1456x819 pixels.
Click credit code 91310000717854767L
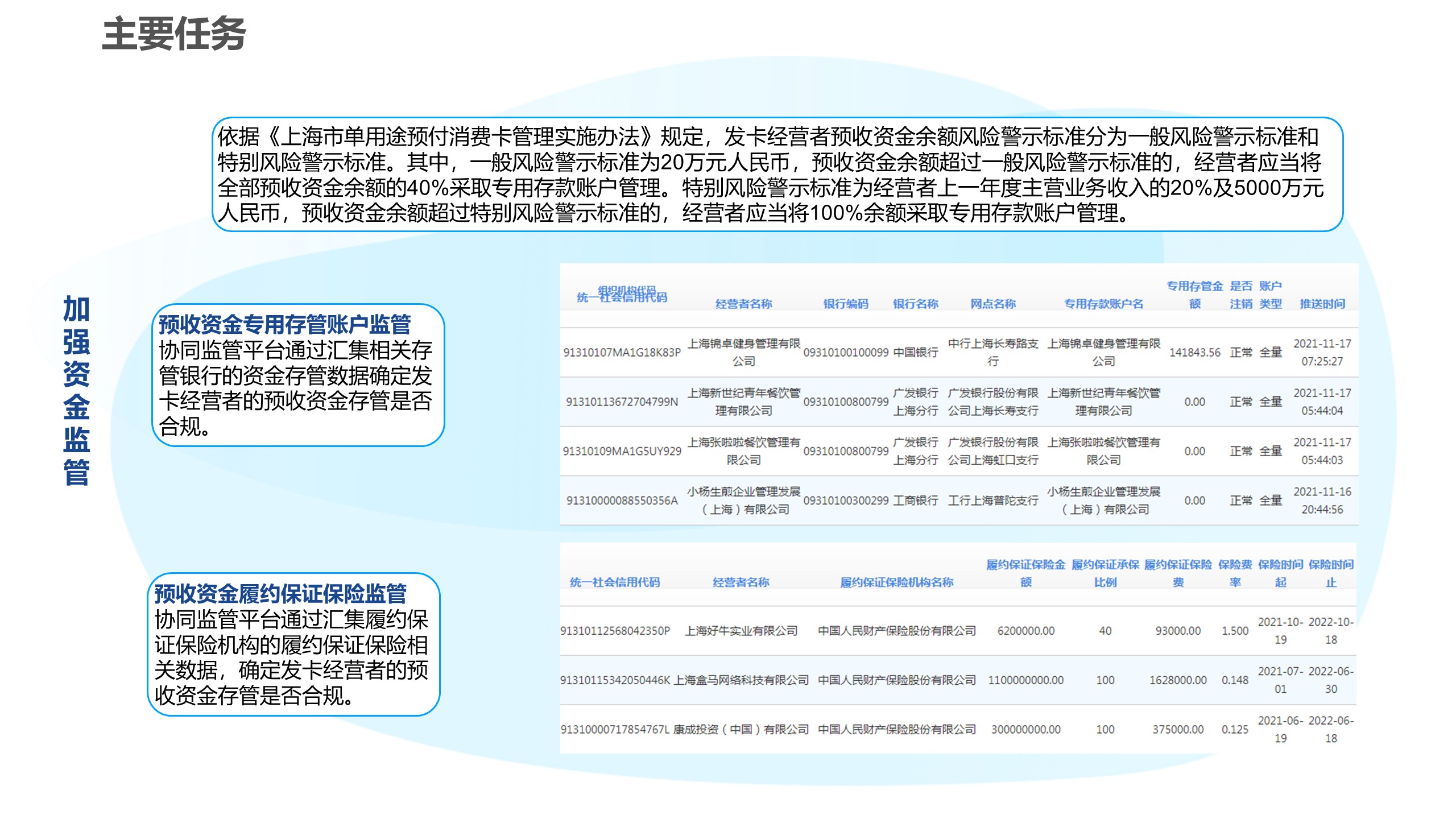(615, 730)
